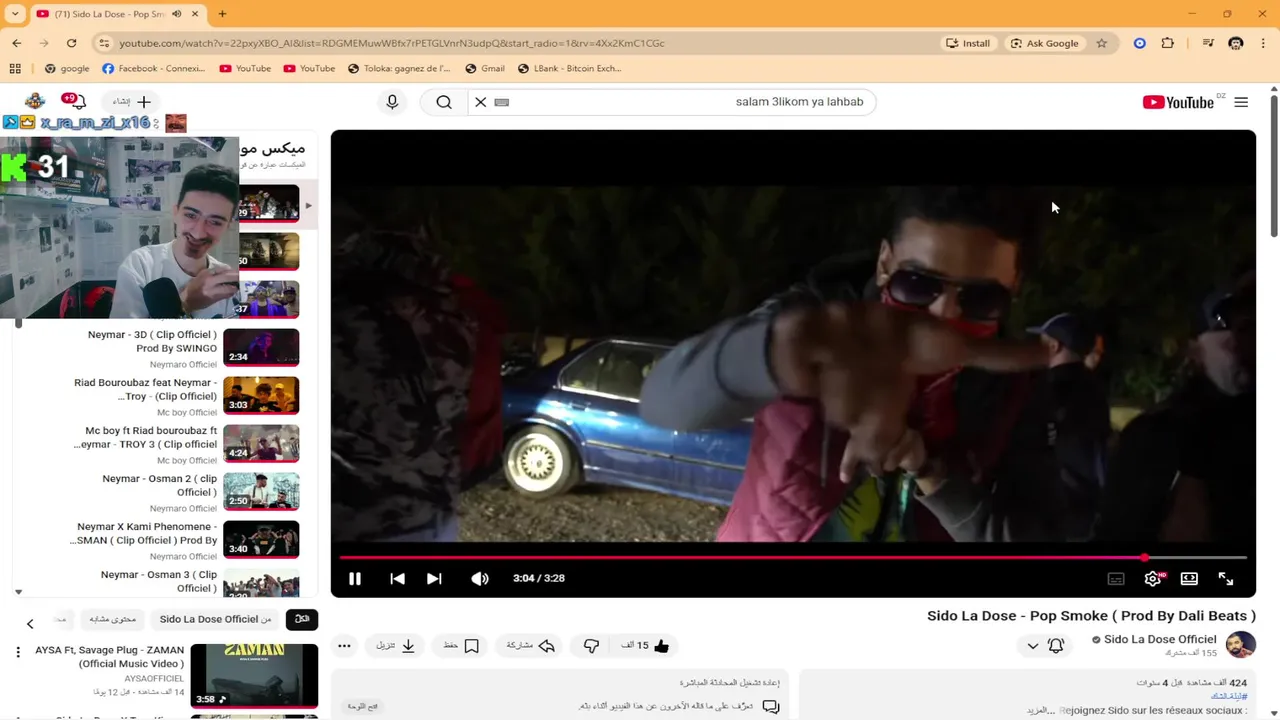Like the video with thumbs up

(x=646, y=646)
